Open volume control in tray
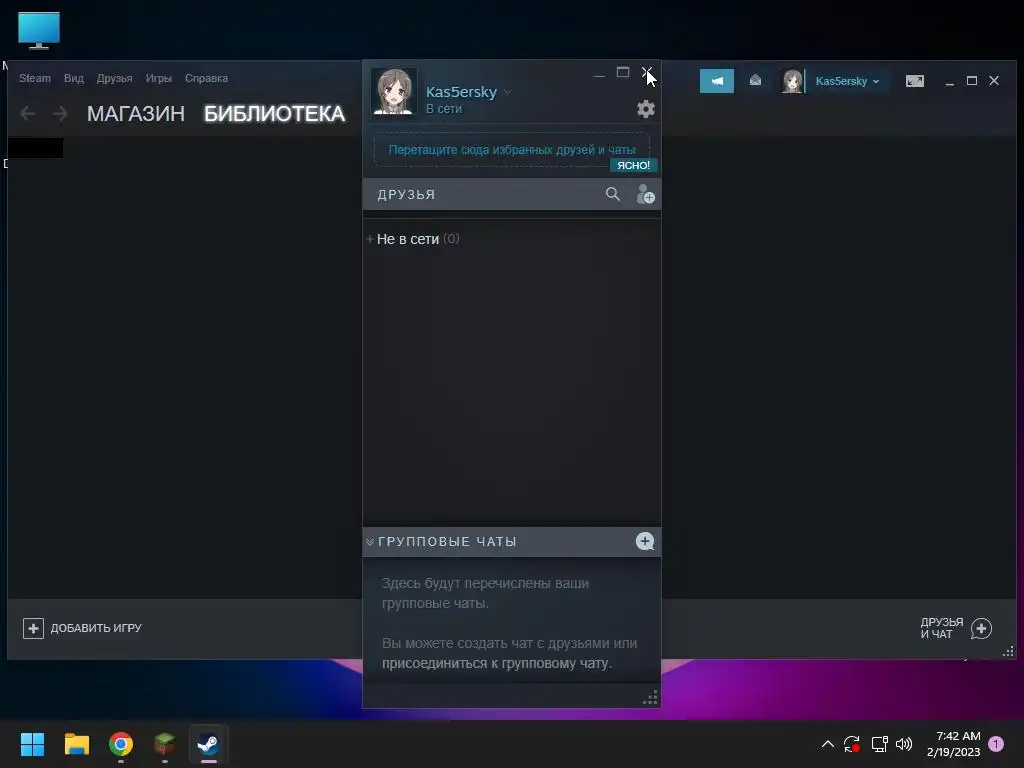Screen dimensions: 1024x768 tap(904, 744)
